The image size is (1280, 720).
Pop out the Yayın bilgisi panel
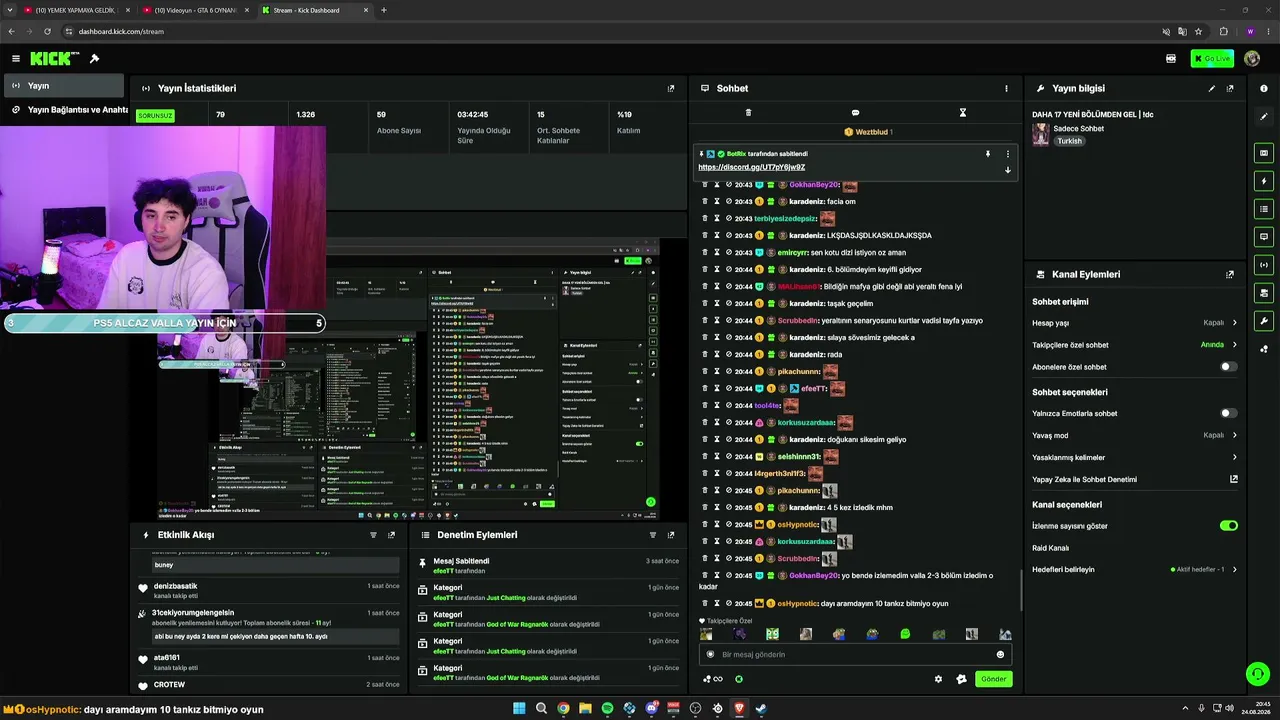[x=1230, y=88]
